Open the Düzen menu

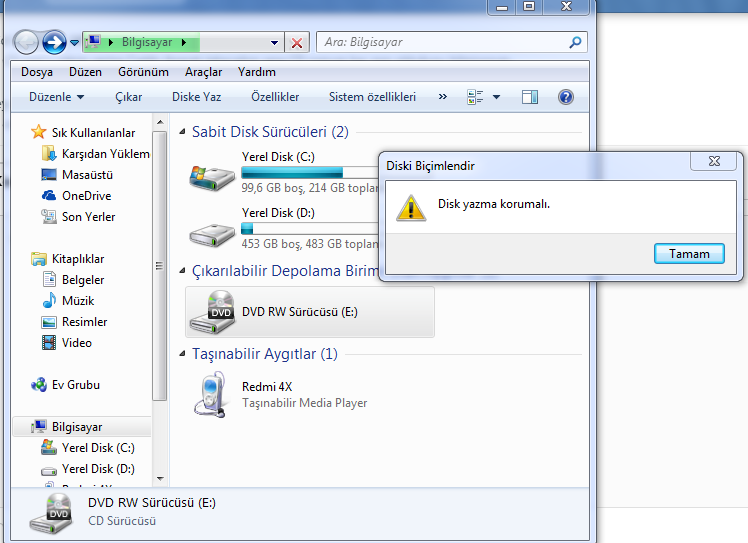point(85,72)
